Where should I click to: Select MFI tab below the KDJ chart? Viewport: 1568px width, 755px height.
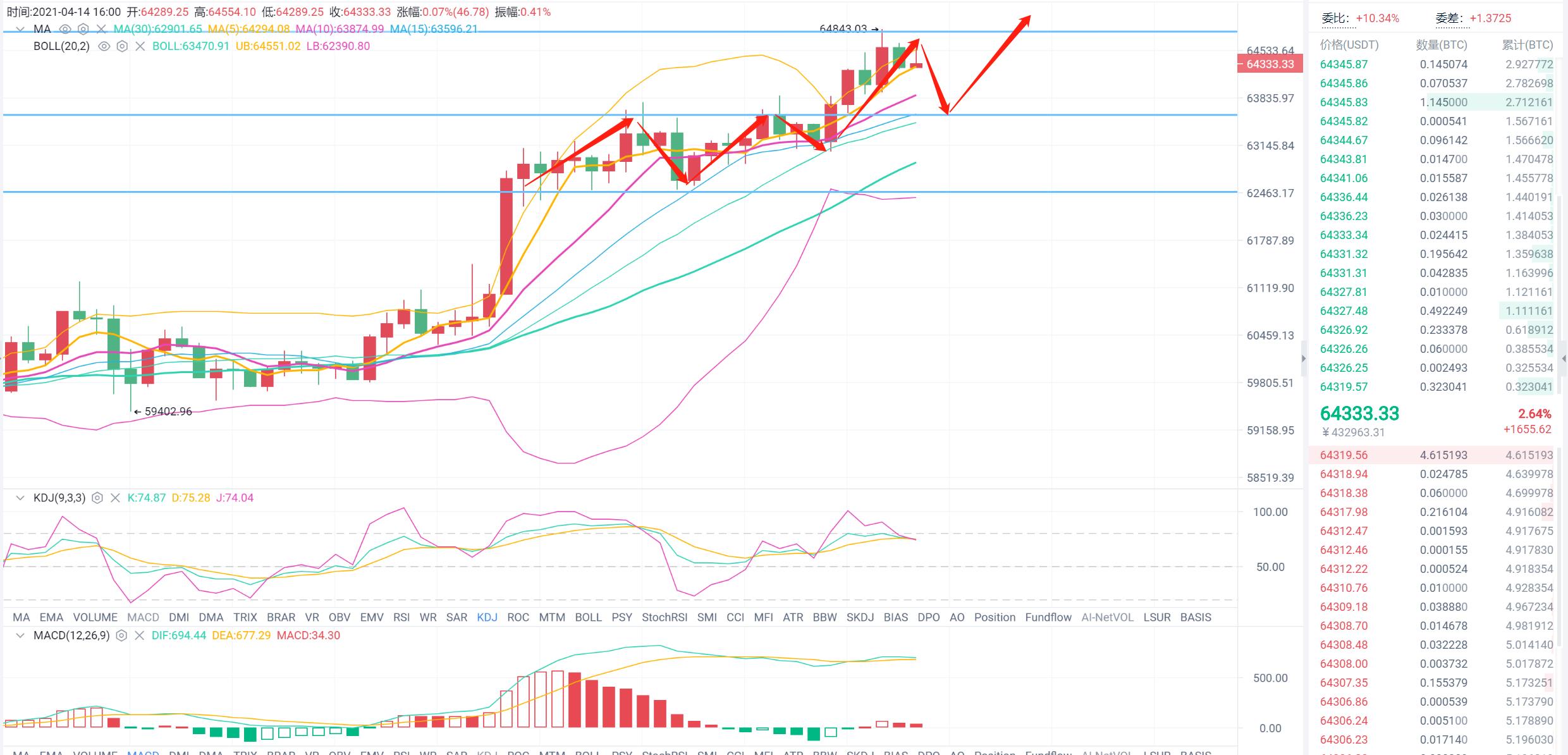tap(763, 617)
